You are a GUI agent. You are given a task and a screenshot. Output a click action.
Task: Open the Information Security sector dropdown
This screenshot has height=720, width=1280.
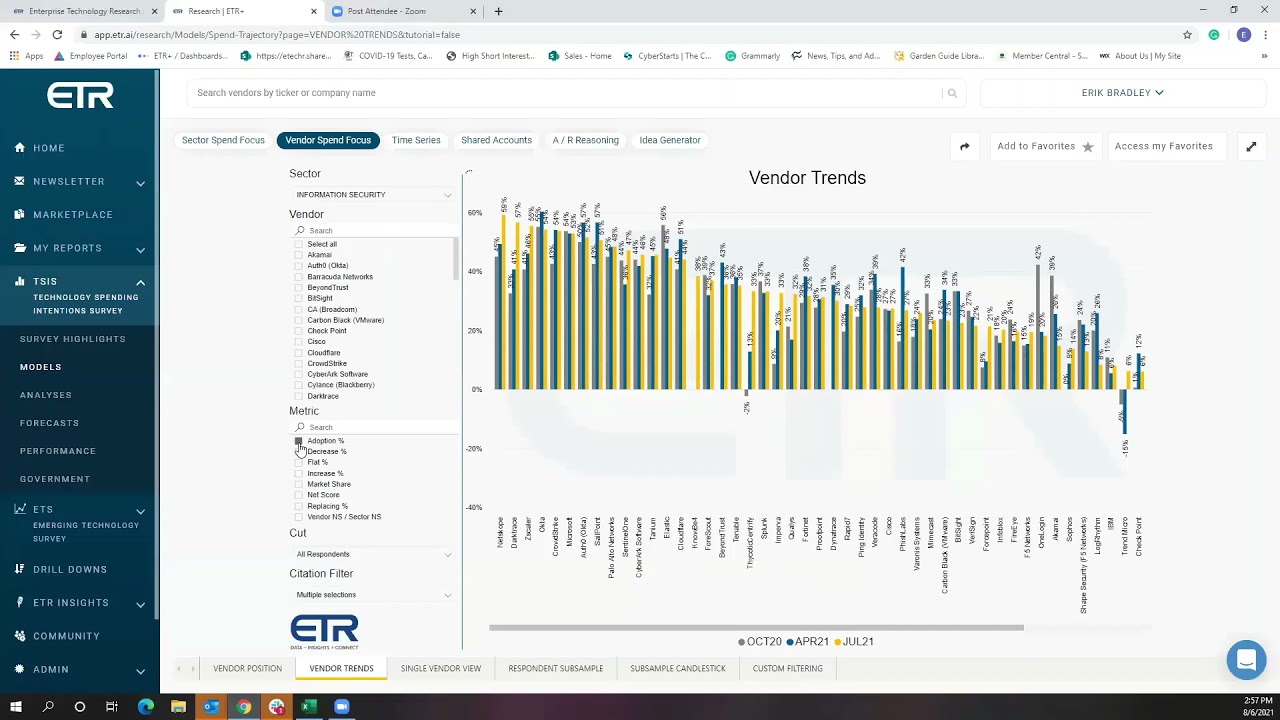click(373, 195)
